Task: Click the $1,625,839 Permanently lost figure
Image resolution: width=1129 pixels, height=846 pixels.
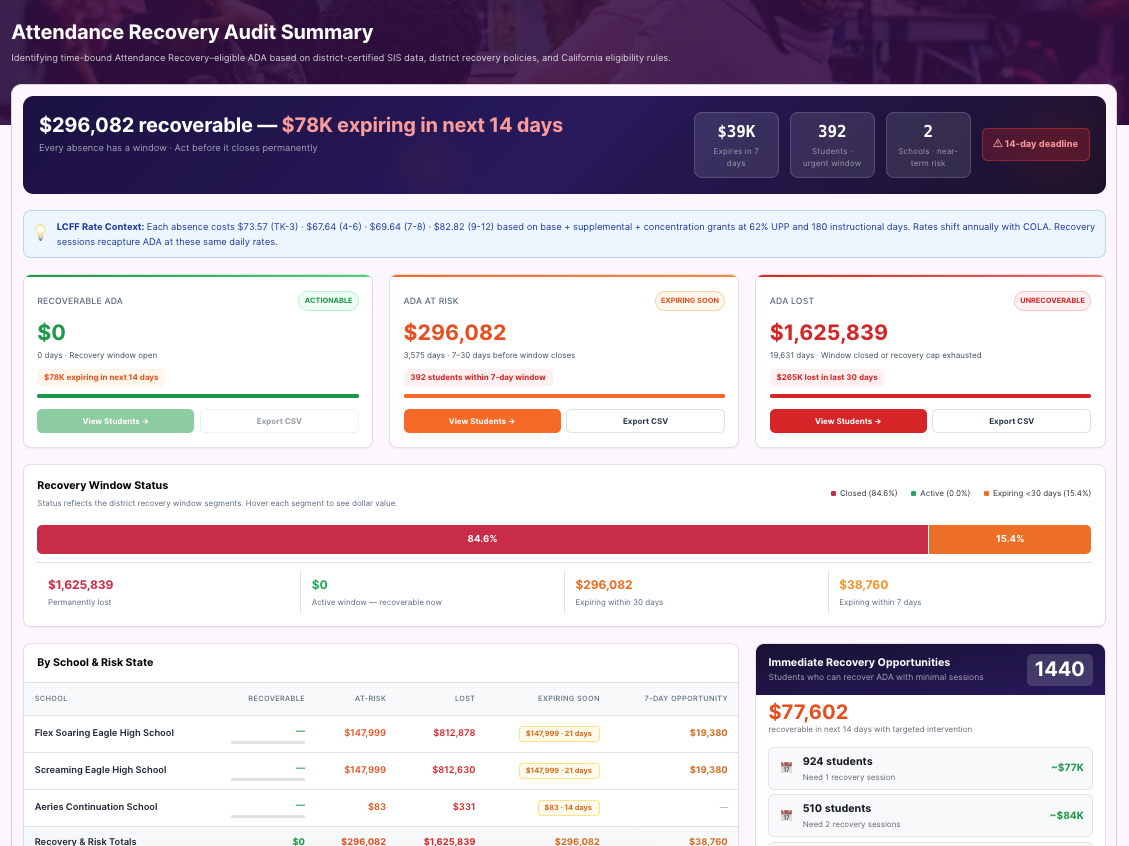Action: tap(81, 585)
